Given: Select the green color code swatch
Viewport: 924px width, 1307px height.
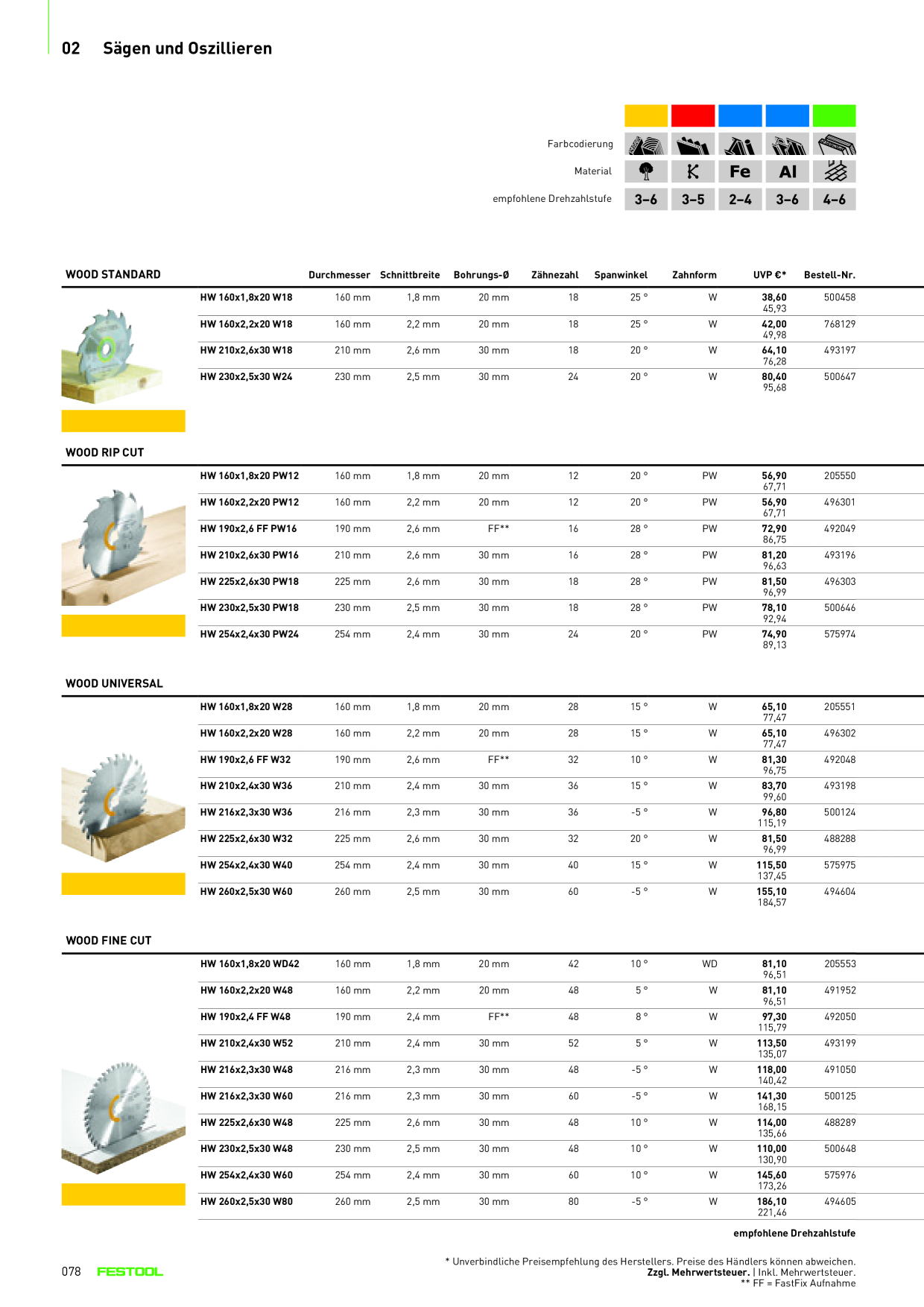Looking at the screenshot, I should [x=835, y=116].
